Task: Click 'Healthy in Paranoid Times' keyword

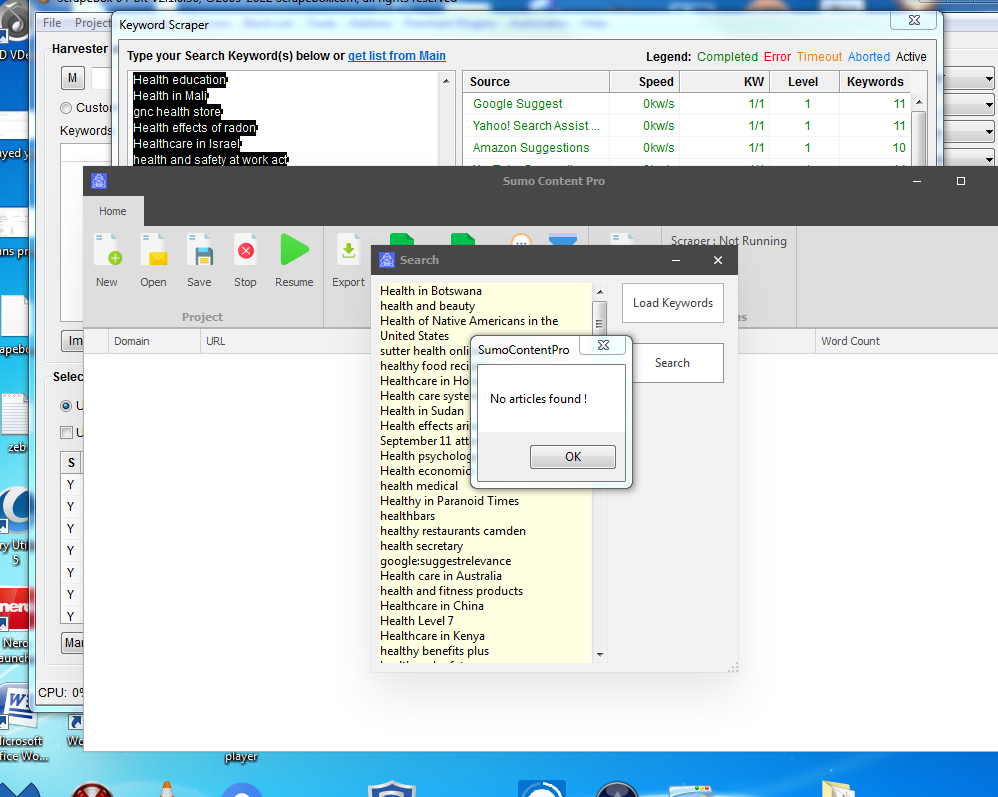Action: (449, 501)
